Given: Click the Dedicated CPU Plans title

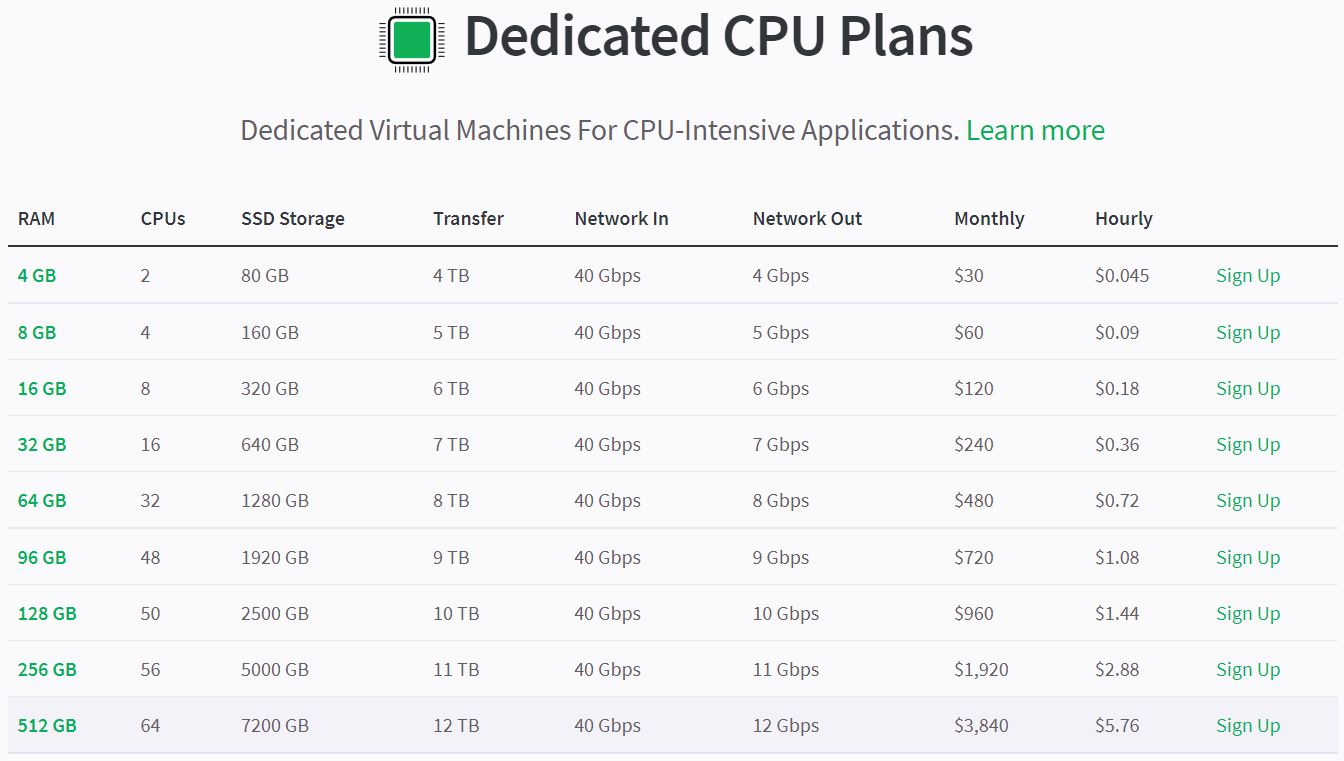Looking at the screenshot, I should (719, 36).
